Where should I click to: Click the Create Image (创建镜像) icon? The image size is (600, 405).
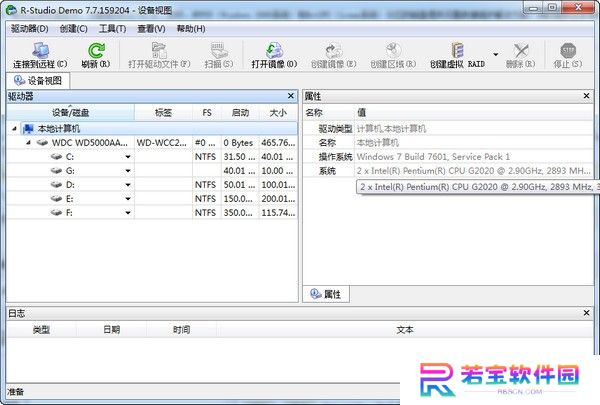[333, 51]
